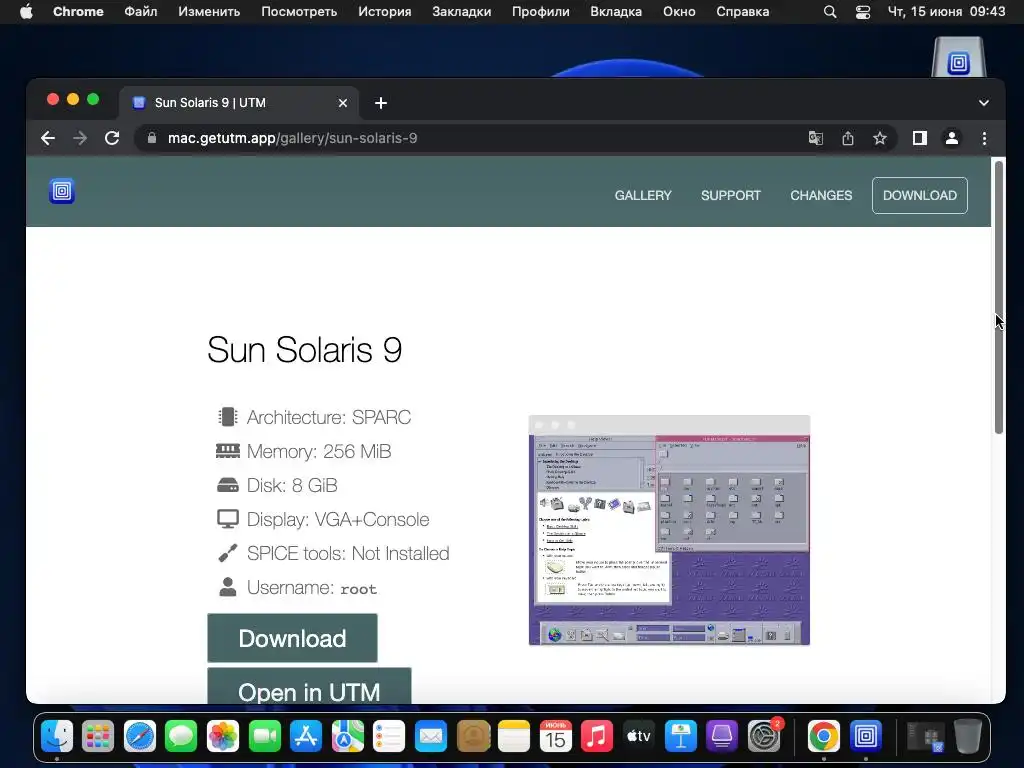This screenshot has width=1024, height=768.
Task: Open the CHANGES link
Action: coord(821,195)
